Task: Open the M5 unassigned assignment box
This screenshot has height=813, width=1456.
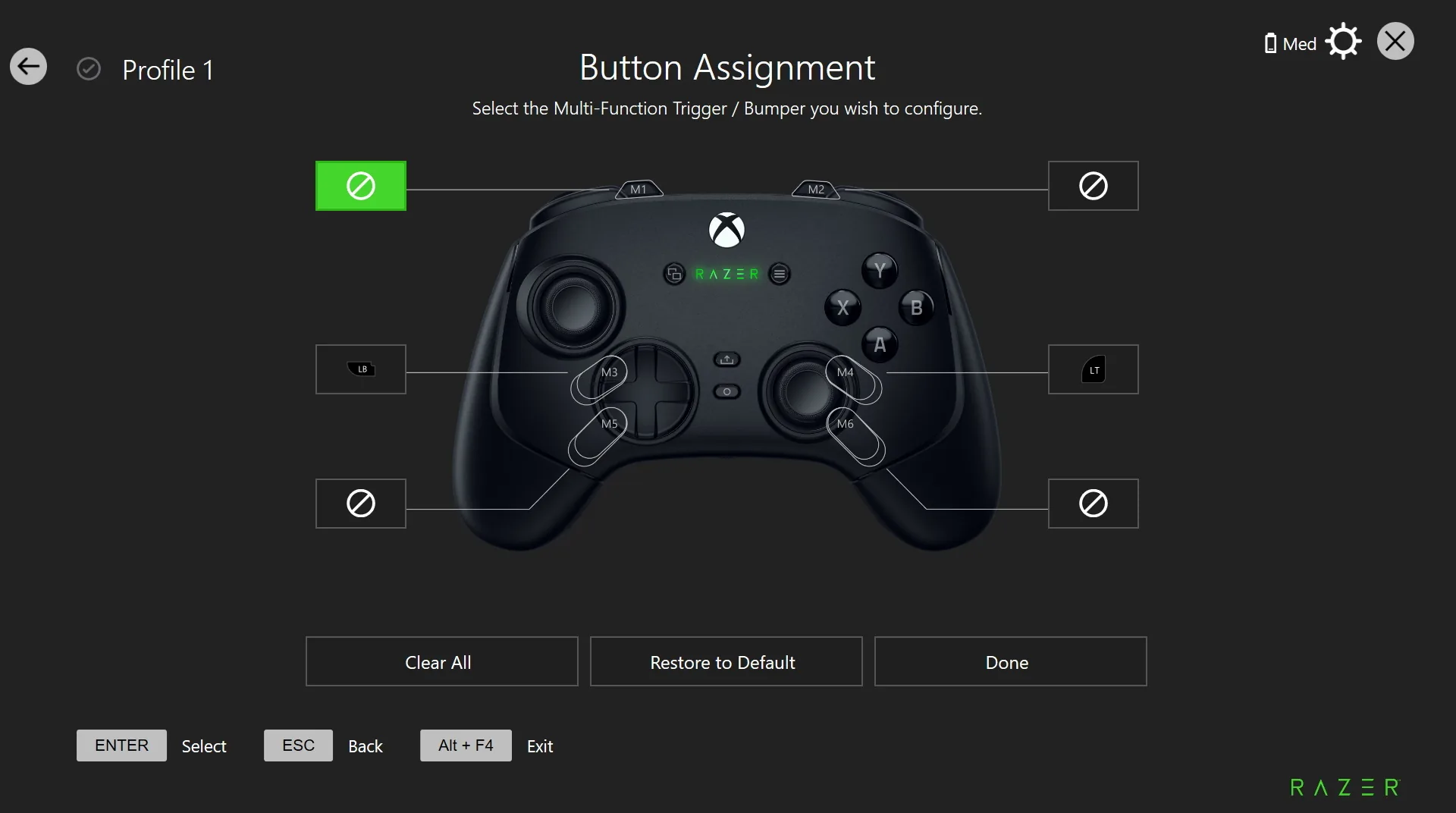Action: tap(361, 504)
